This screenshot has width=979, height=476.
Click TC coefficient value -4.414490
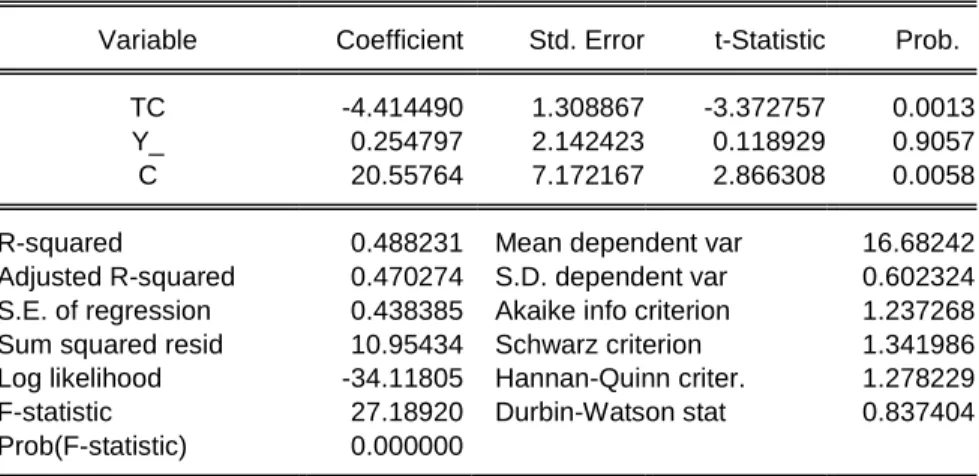[x=403, y=108]
